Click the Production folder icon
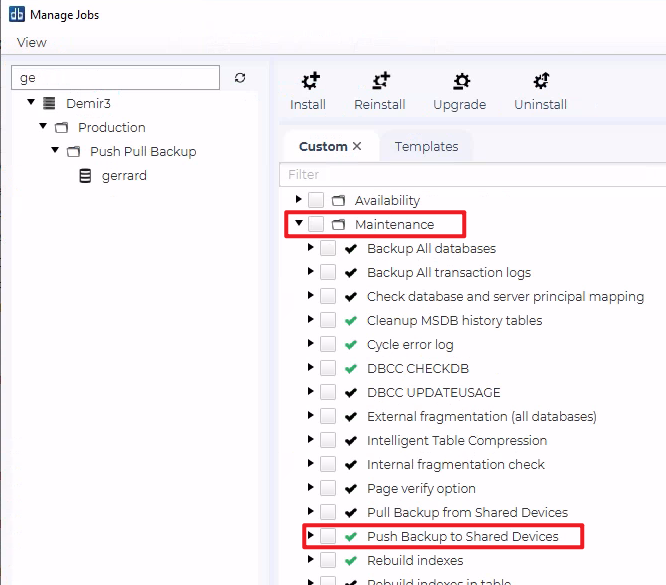Image resolution: width=666 pixels, height=585 pixels. tap(61, 128)
